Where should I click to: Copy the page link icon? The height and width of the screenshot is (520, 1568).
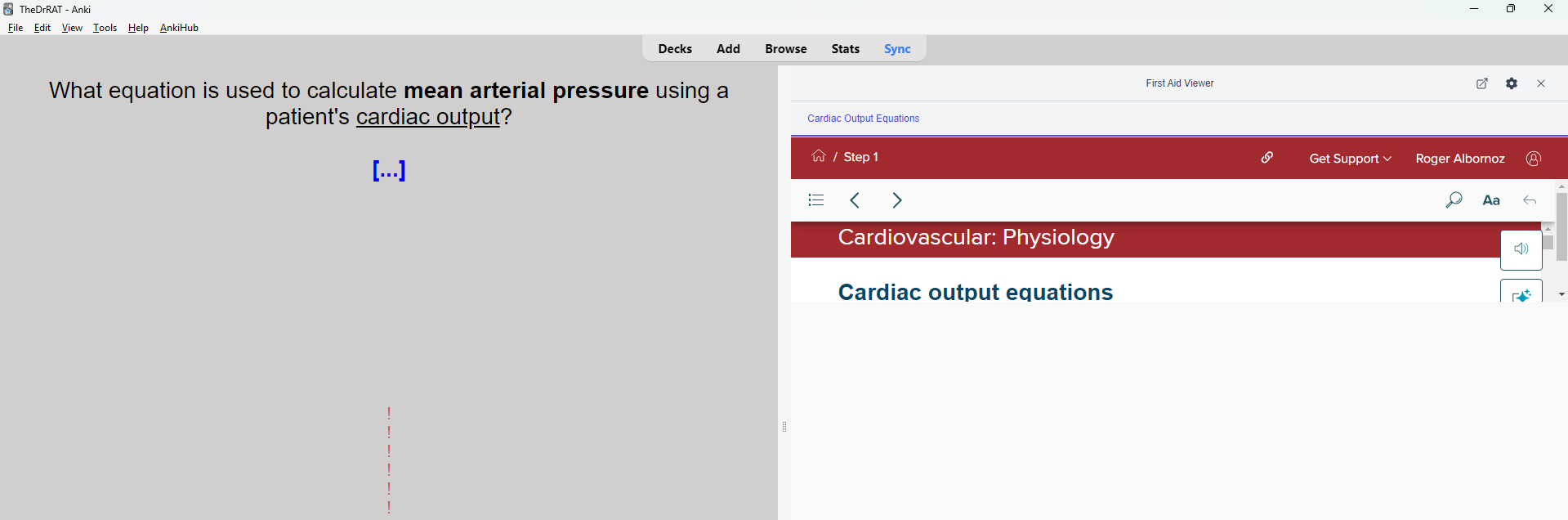coord(1267,158)
